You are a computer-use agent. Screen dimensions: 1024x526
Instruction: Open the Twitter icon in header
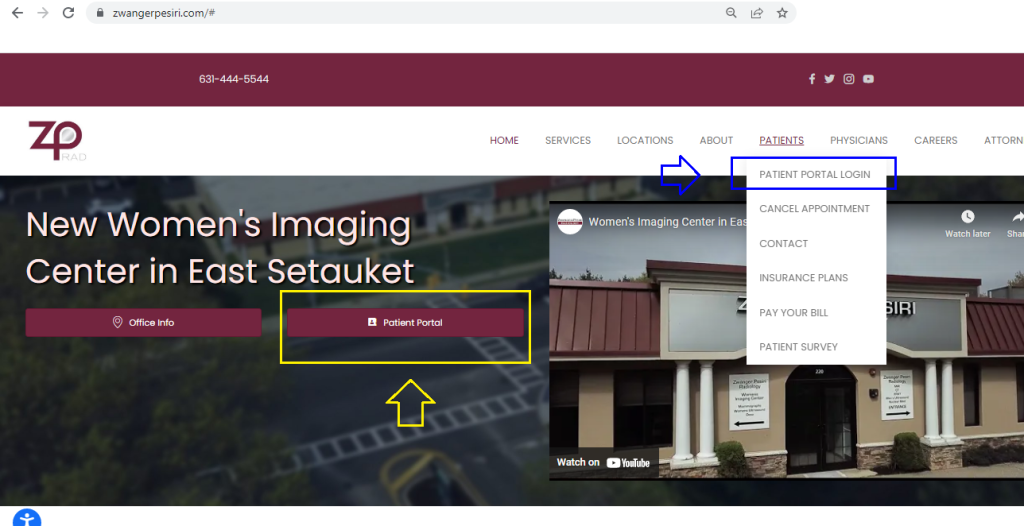coord(829,79)
